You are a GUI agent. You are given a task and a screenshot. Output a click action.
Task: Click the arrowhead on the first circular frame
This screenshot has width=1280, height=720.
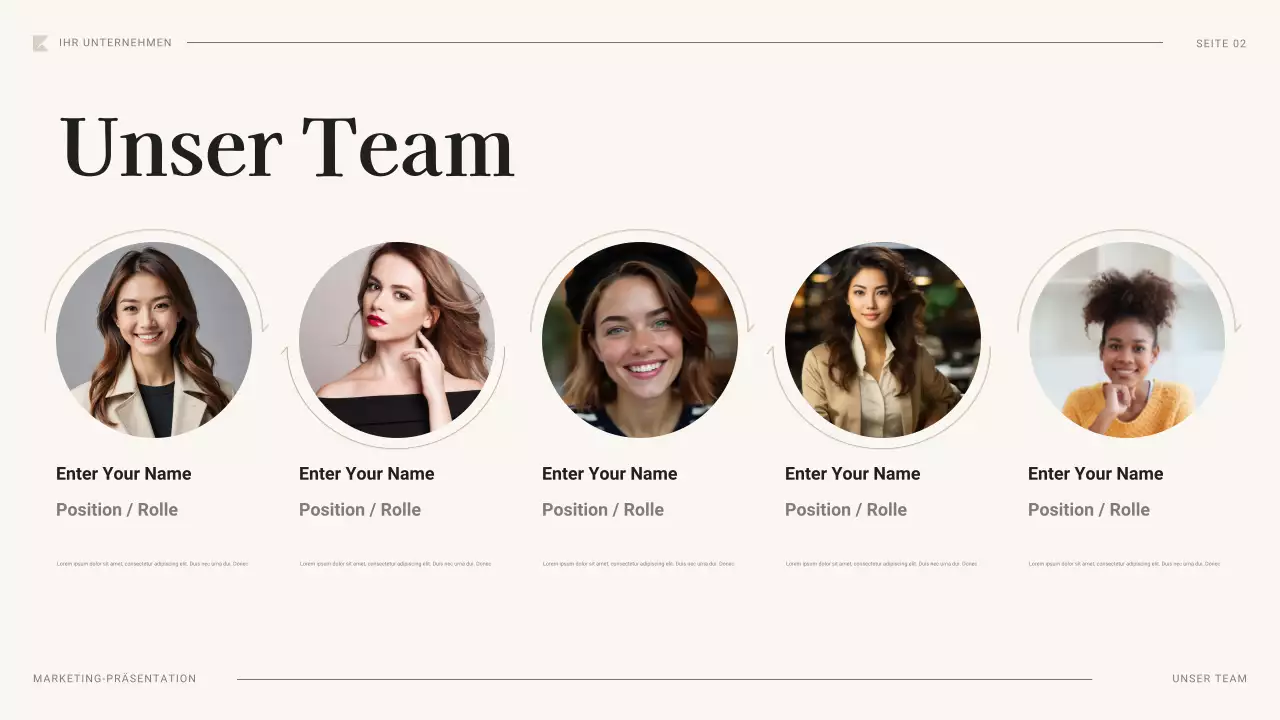coord(264,326)
